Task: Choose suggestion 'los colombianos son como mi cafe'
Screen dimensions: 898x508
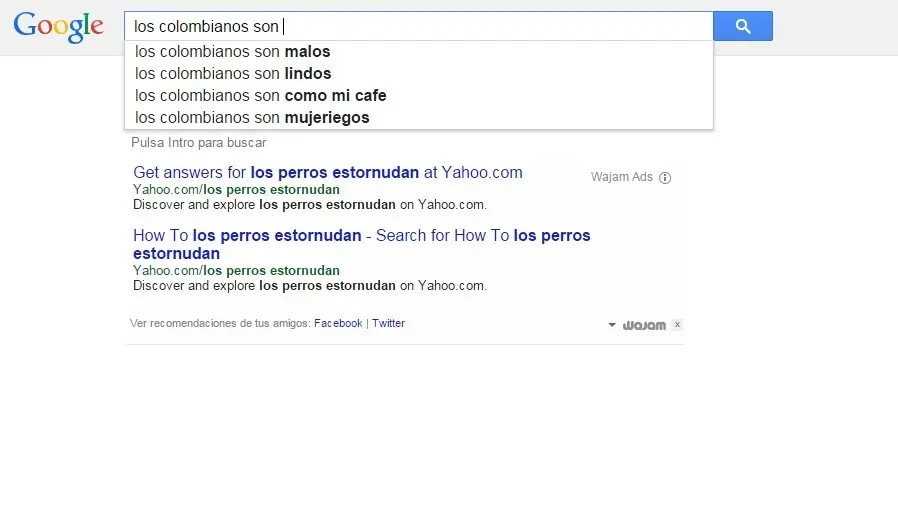Action: [260, 96]
